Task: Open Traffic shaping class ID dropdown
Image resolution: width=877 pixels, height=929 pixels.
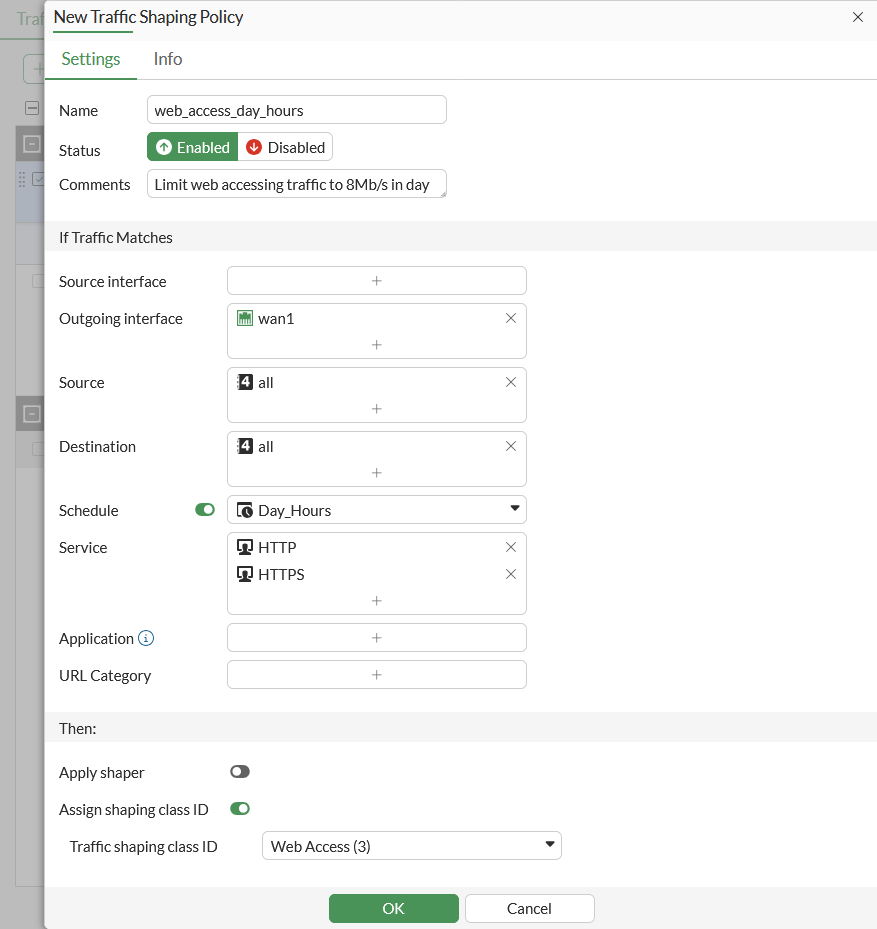Action: pyautogui.click(x=411, y=846)
